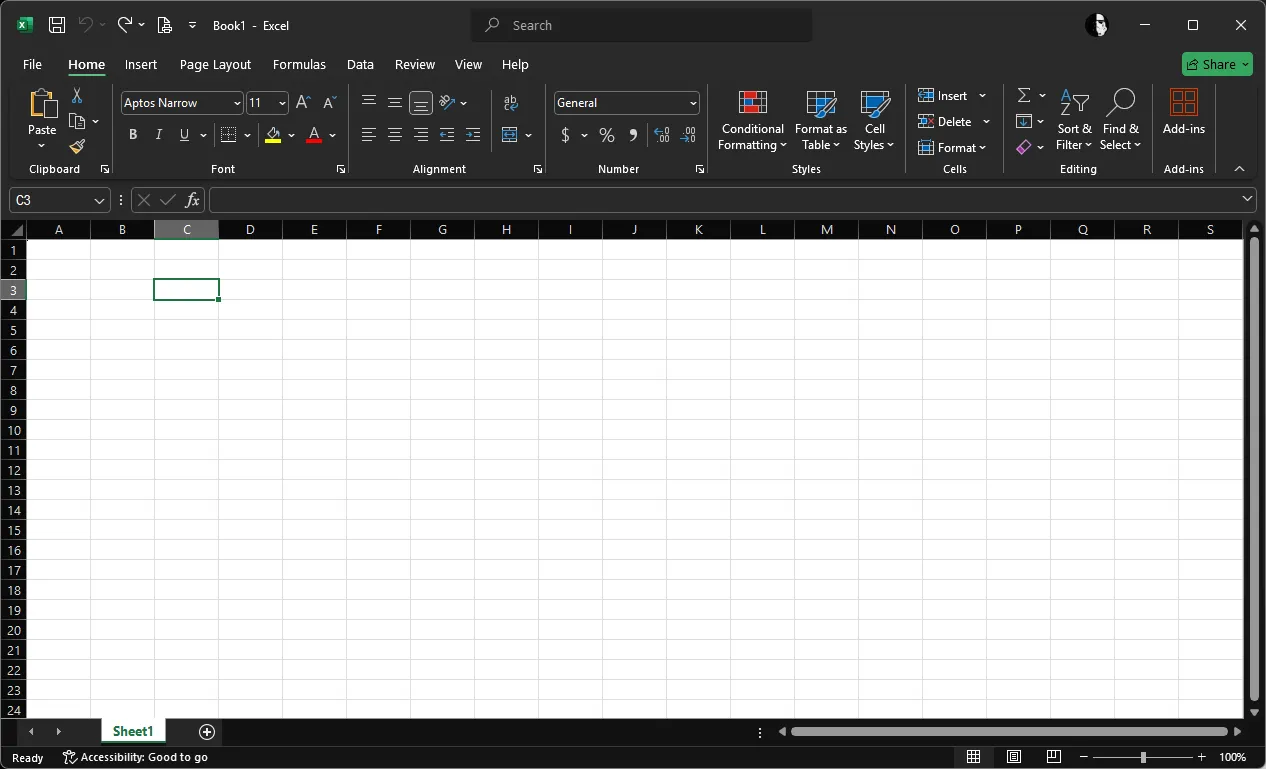This screenshot has width=1266, height=769.
Task: Toggle italic formatting
Action: click(158, 135)
